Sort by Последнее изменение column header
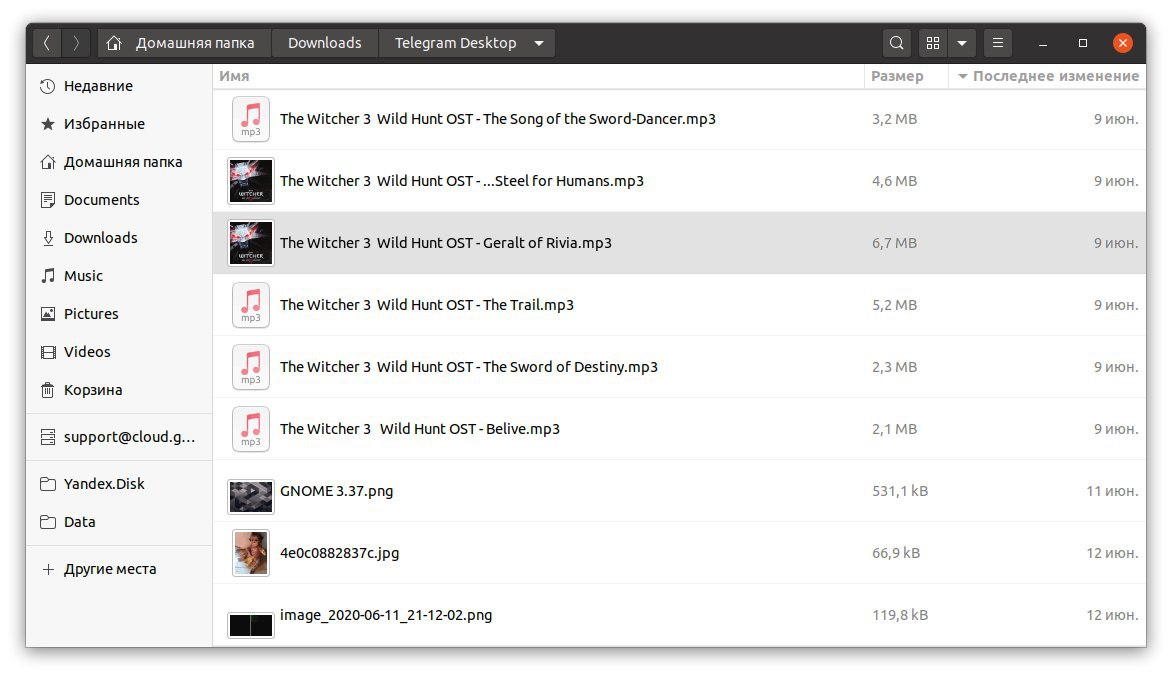Viewport: 1172px width, 676px height. click(x=1047, y=76)
